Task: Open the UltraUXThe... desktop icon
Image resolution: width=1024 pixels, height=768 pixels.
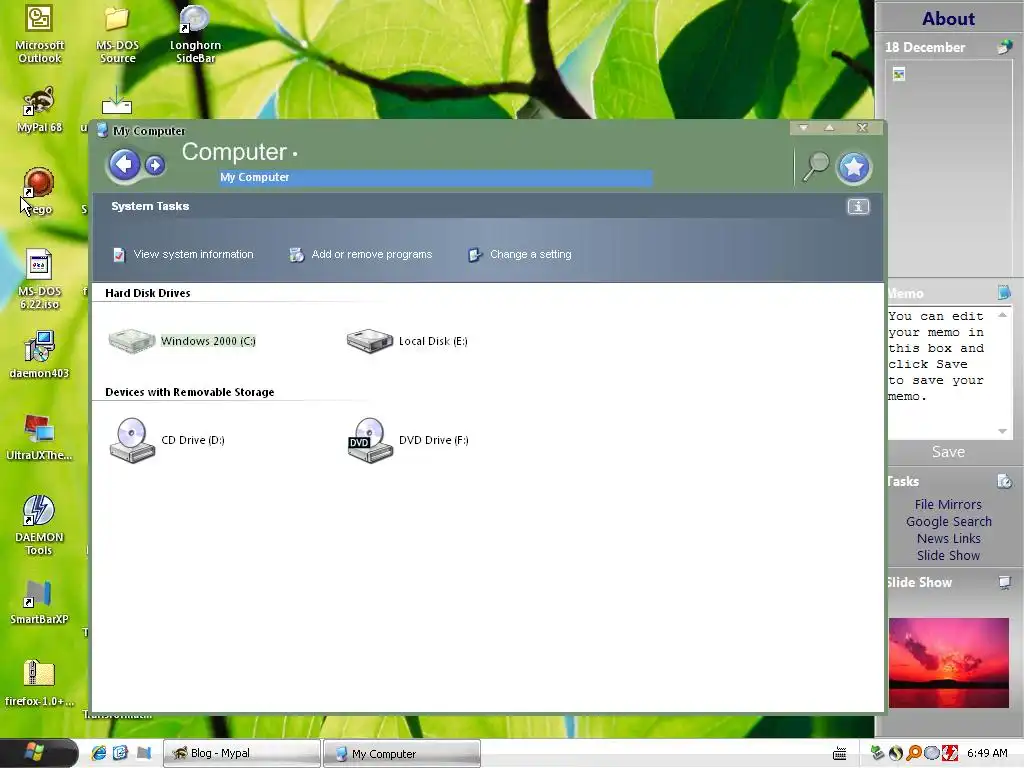Action: [x=39, y=438]
